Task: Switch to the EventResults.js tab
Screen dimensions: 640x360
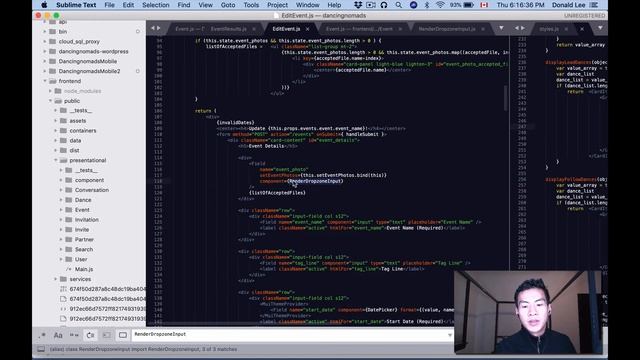Action: [x=229, y=29]
